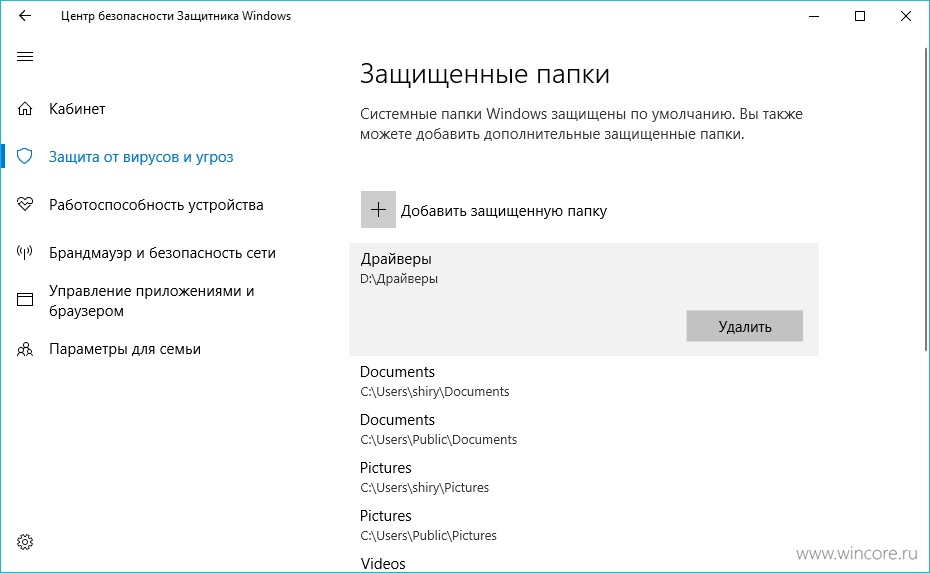Click the heart device health icon
This screenshot has height=573, width=930.
[x=25, y=205]
